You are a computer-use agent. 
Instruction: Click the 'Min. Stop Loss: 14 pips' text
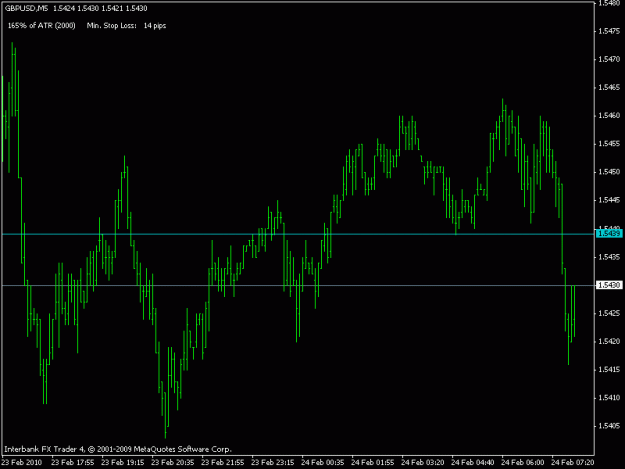(126, 26)
